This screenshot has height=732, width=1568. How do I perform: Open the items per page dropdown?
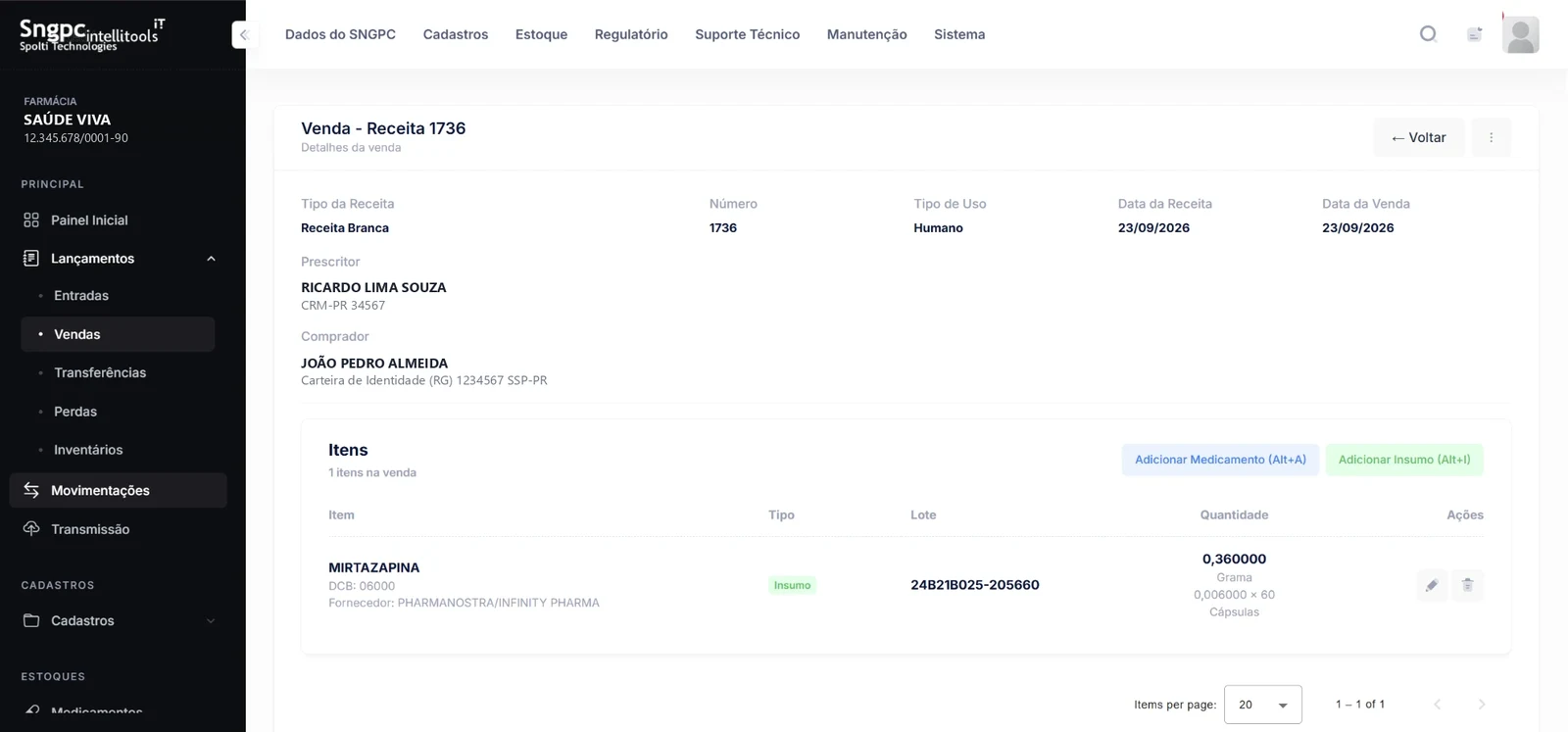coord(1262,705)
